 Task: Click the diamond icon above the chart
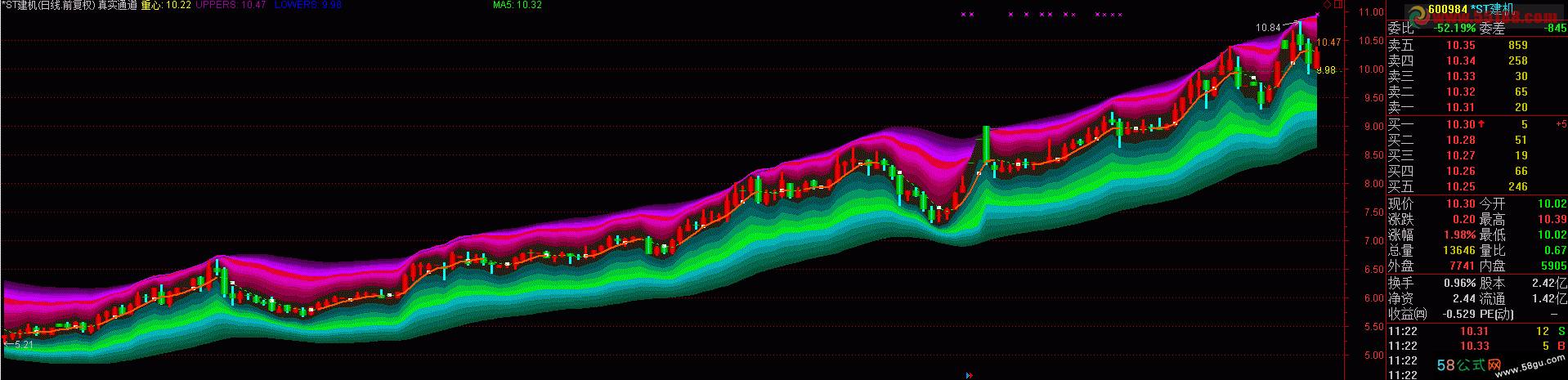pos(1327,5)
